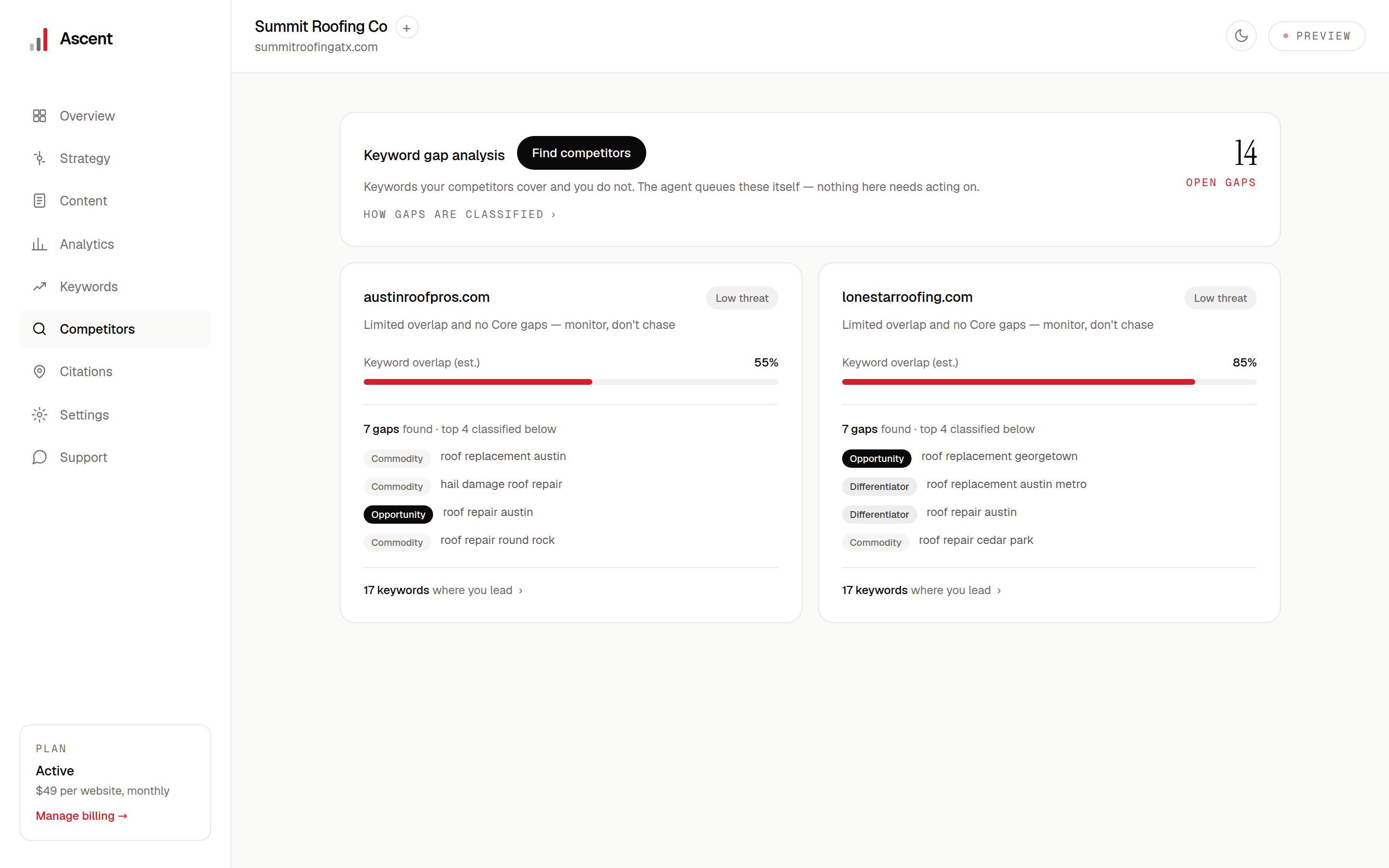Go to the Strategy section
This screenshot has height=868, width=1389.
115,159
